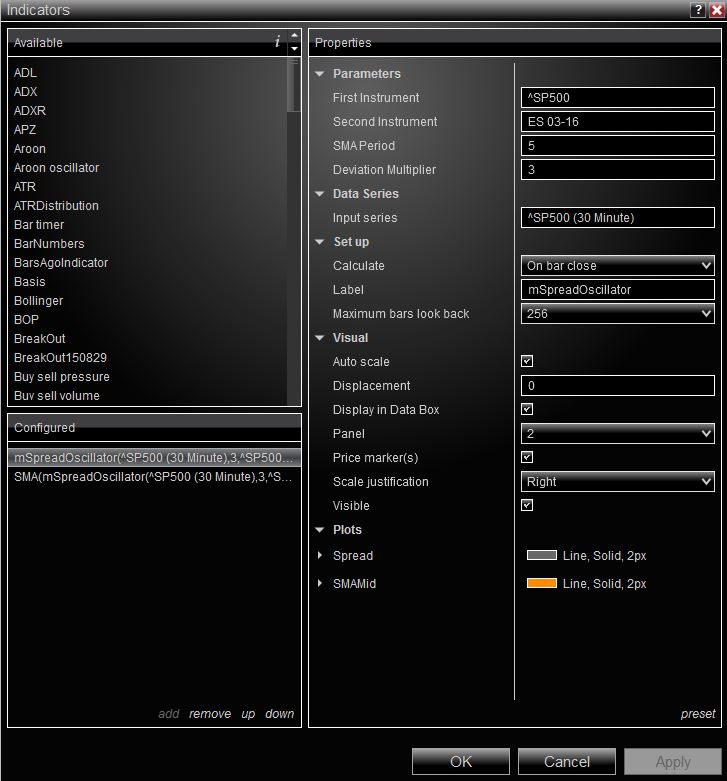This screenshot has height=781, width=727.
Task: Click the Label input field
Action: [617, 290]
